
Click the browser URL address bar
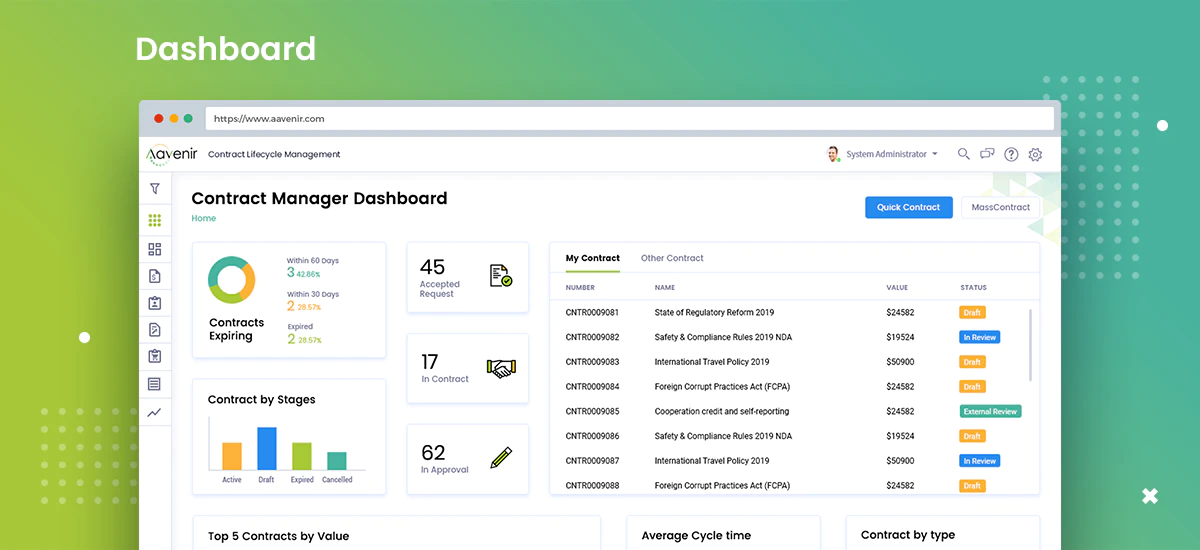point(630,118)
